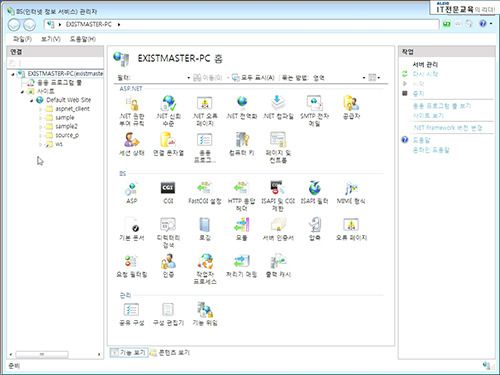
Task: Open ISAPI 및 CGI 제한 icon
Action: click(x=278, y=196)
